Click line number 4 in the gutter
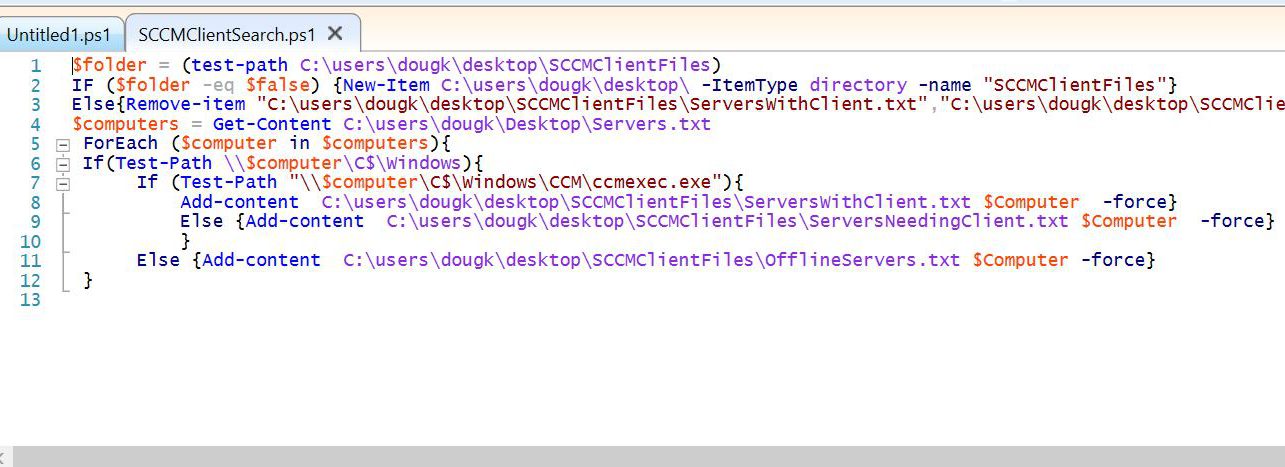The image size is (1285, 467). click(35, 124)
